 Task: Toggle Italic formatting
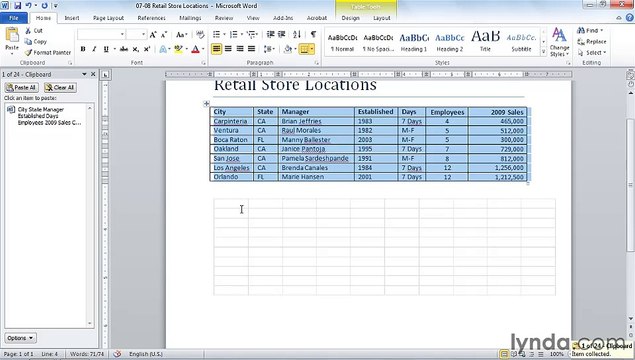tap(94, 49)
